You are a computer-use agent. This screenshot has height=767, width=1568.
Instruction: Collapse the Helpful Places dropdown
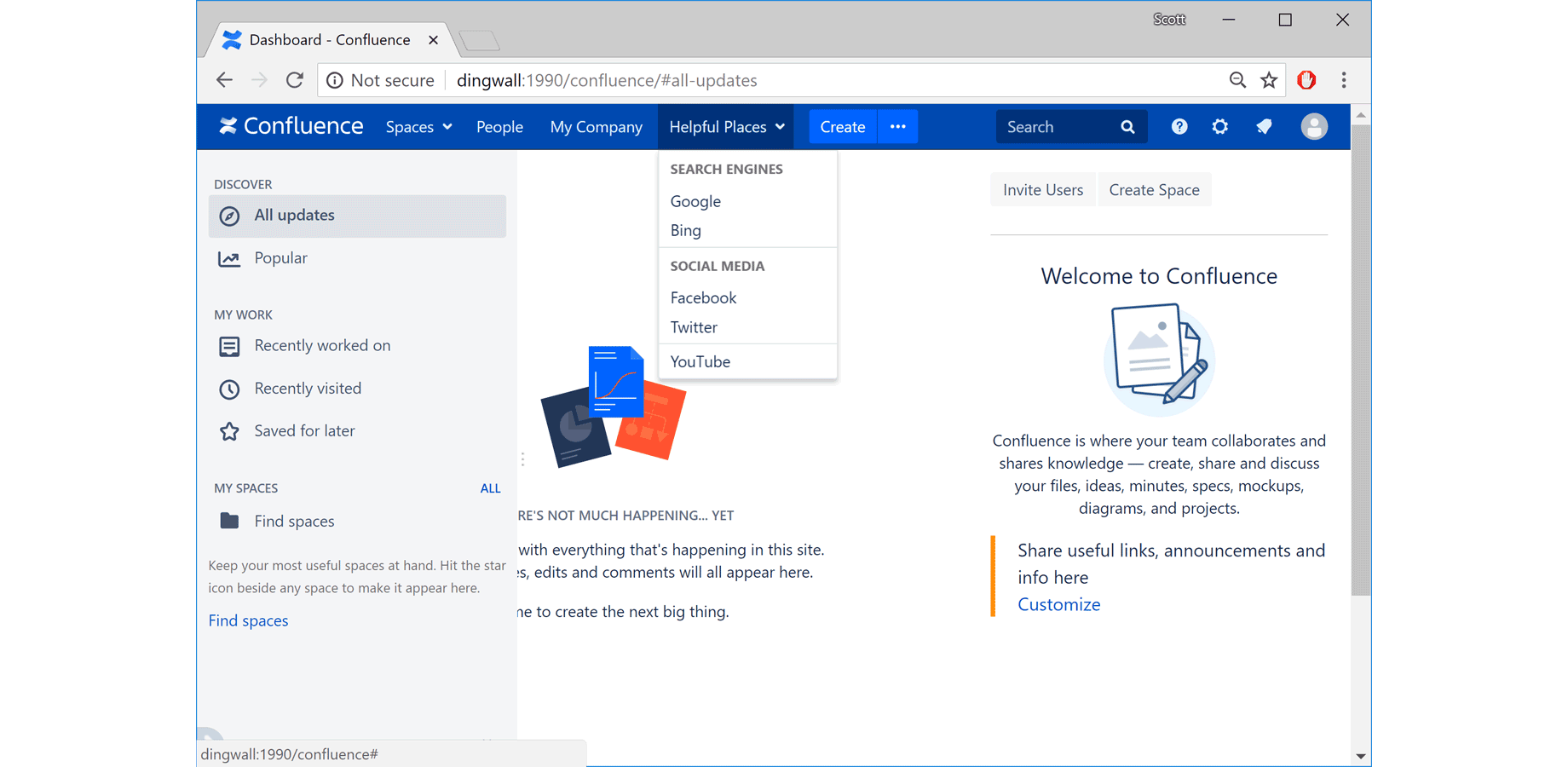[x=726, y=127]
